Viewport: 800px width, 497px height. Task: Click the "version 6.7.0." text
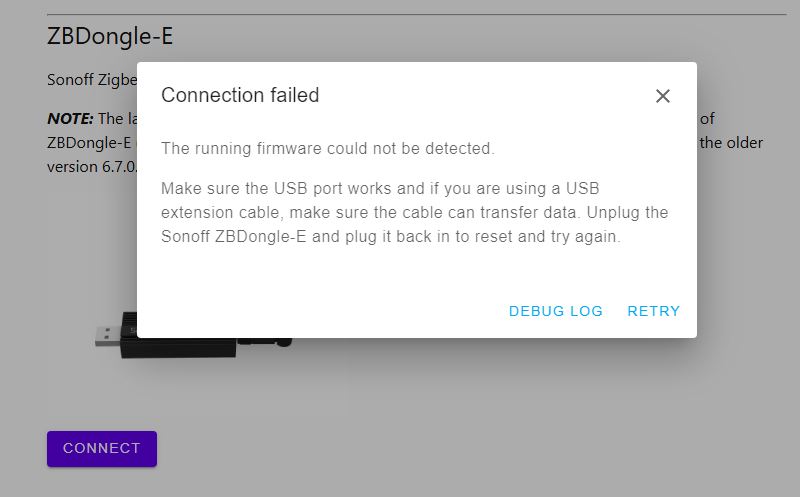[x=92, y=167]
